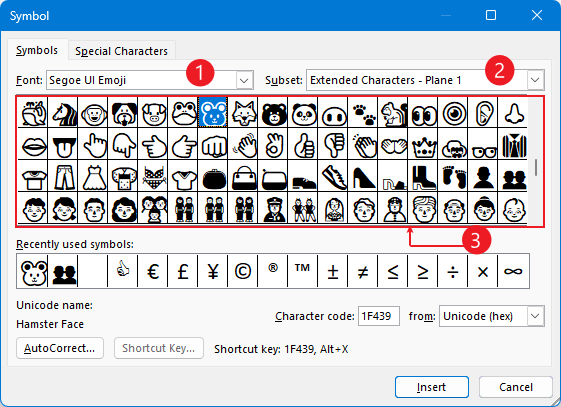
Task: Select the police officer symbol
Action: [274, 208]
